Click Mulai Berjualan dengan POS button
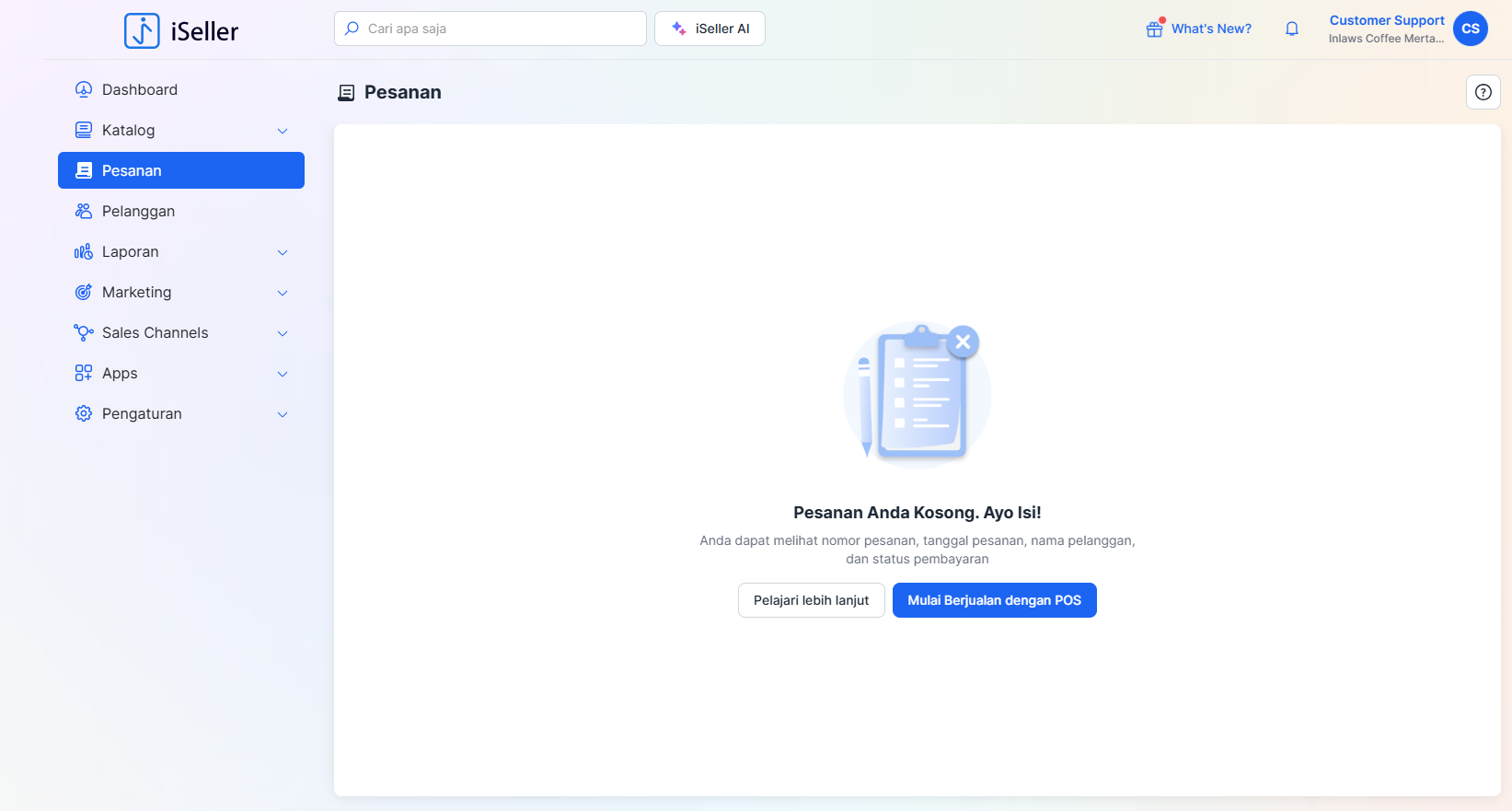 click(x=994, y=600)
